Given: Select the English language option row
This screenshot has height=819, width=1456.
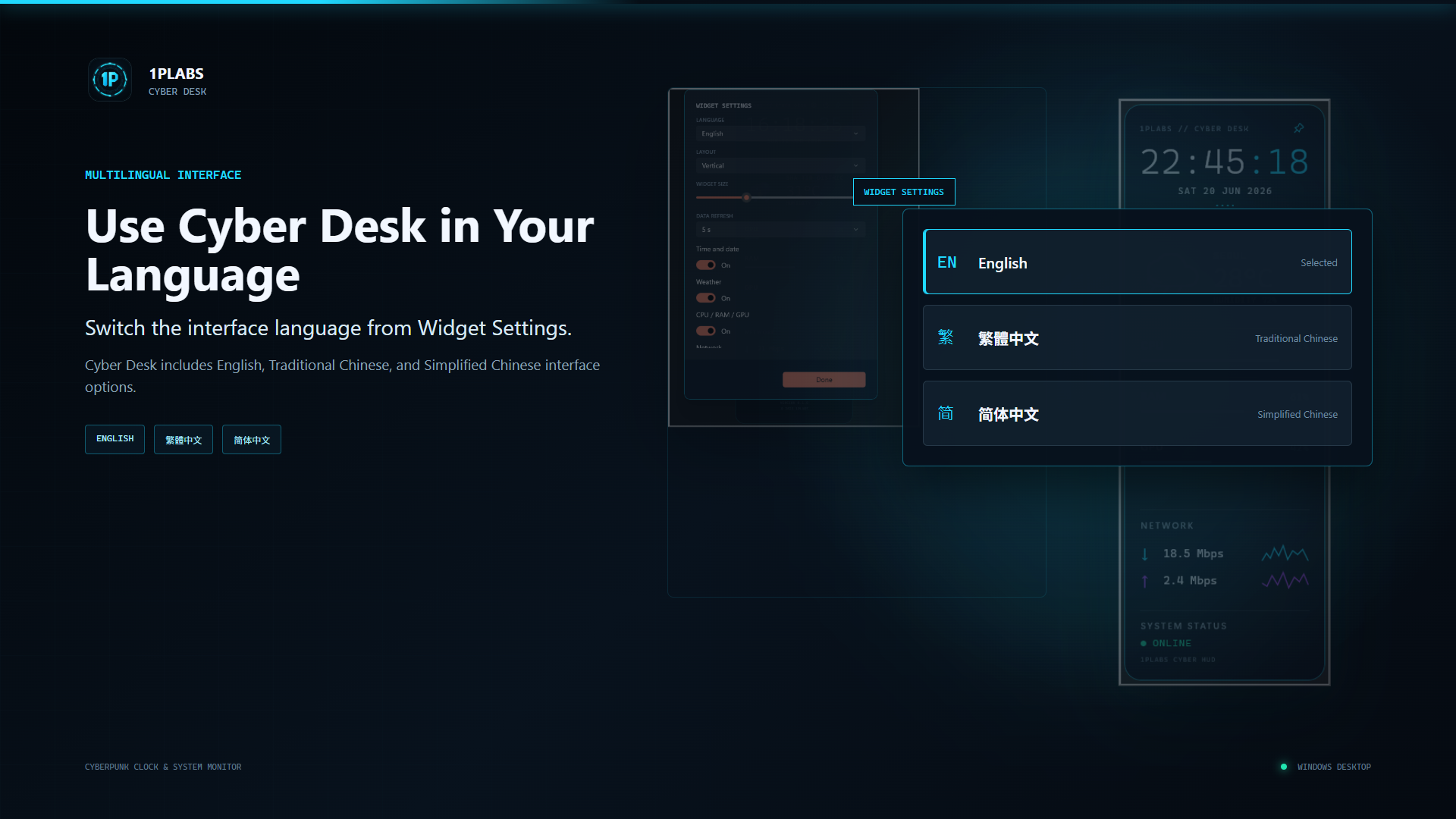Looking at the screenshot, I should click(x=1137, y=262).
